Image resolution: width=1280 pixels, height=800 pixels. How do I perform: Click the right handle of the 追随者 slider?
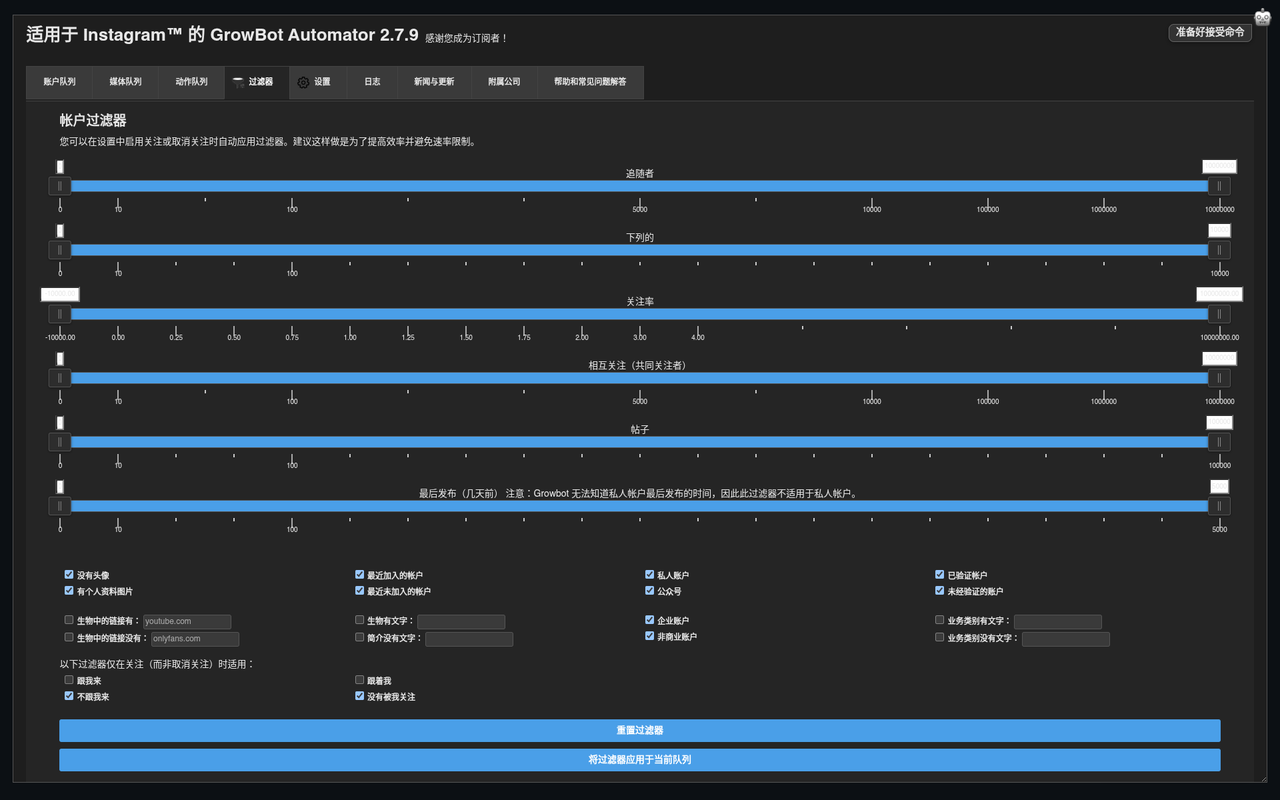(1219, 186)
